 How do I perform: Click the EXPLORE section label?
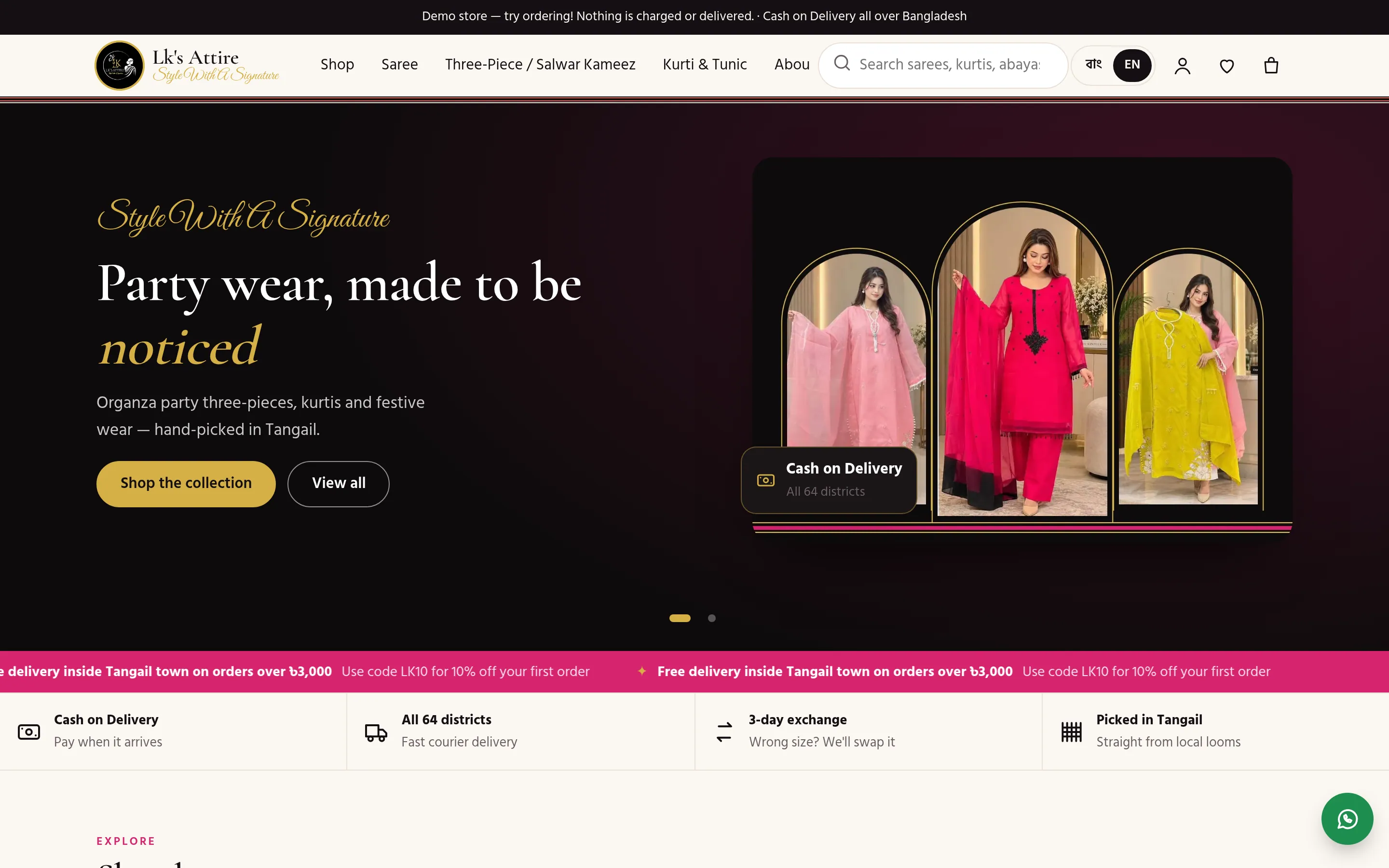(x=126, y=841)
